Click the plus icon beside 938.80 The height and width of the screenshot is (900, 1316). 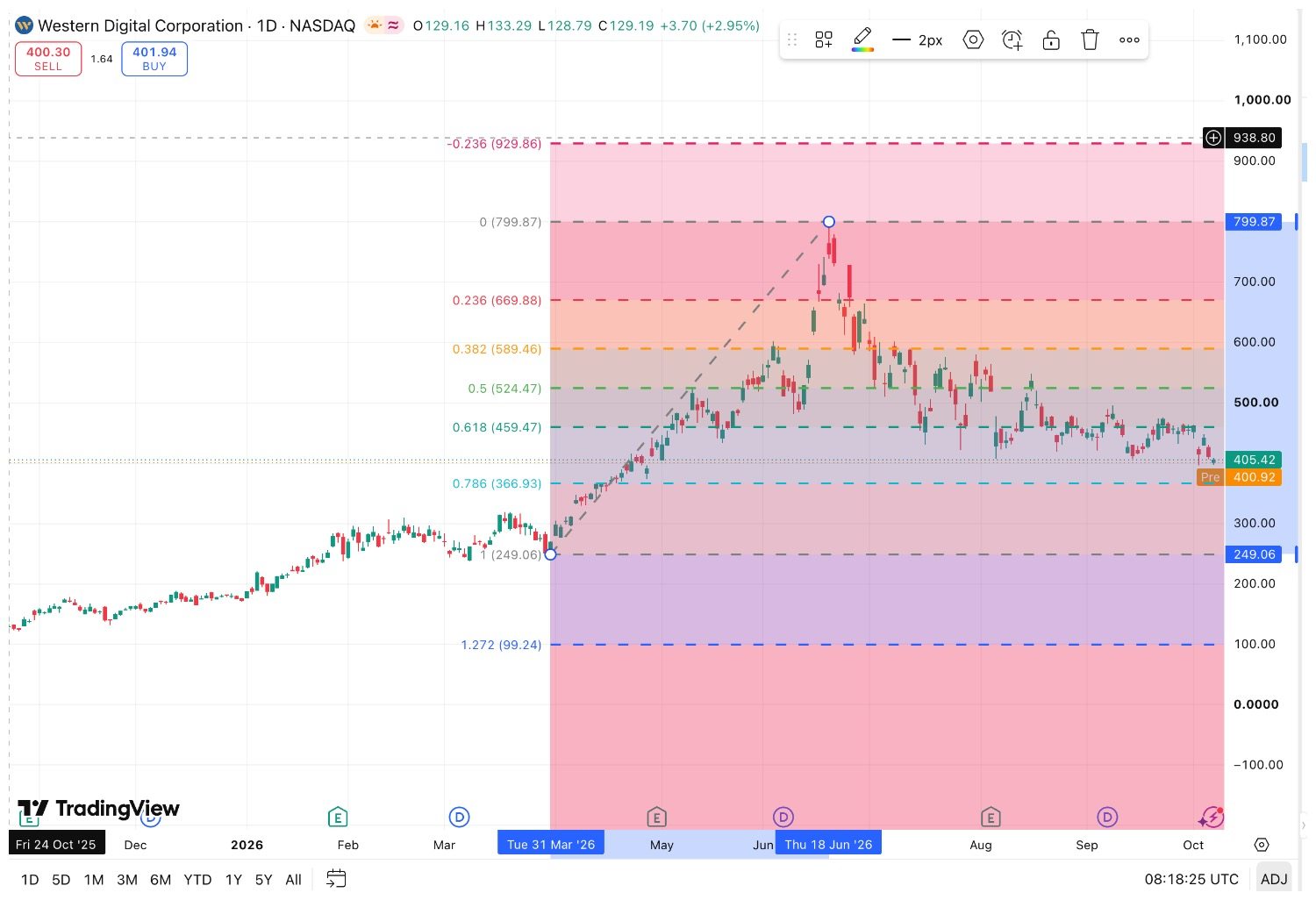[x=1213, y=138]
